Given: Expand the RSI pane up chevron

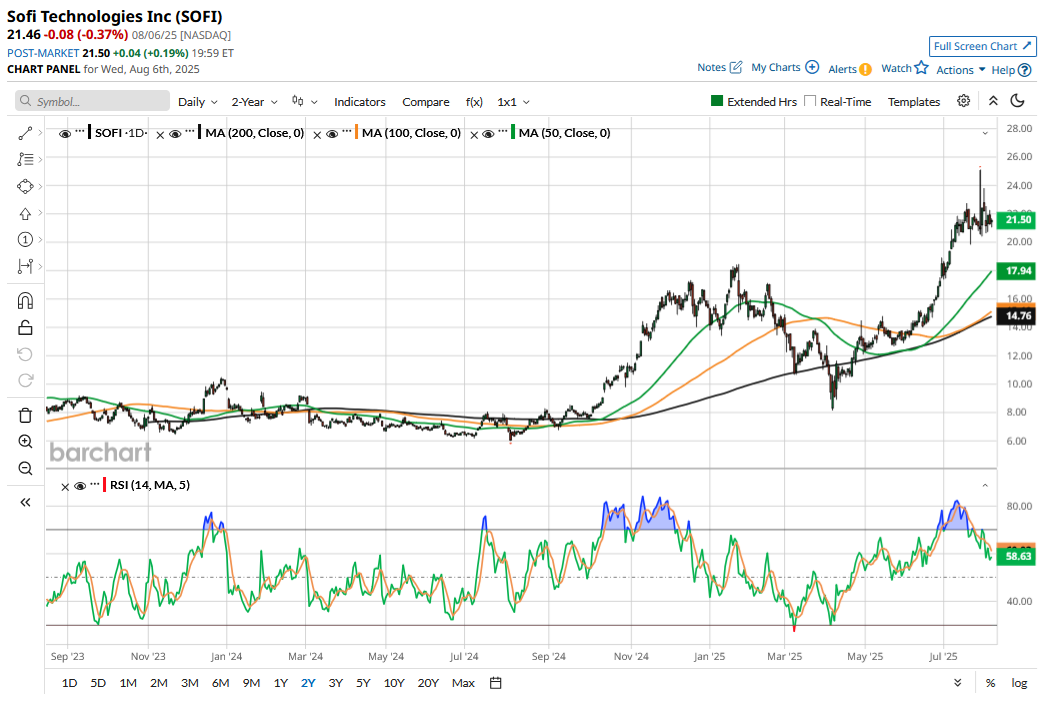Looking at the screenshot, I should coord(985,486).
